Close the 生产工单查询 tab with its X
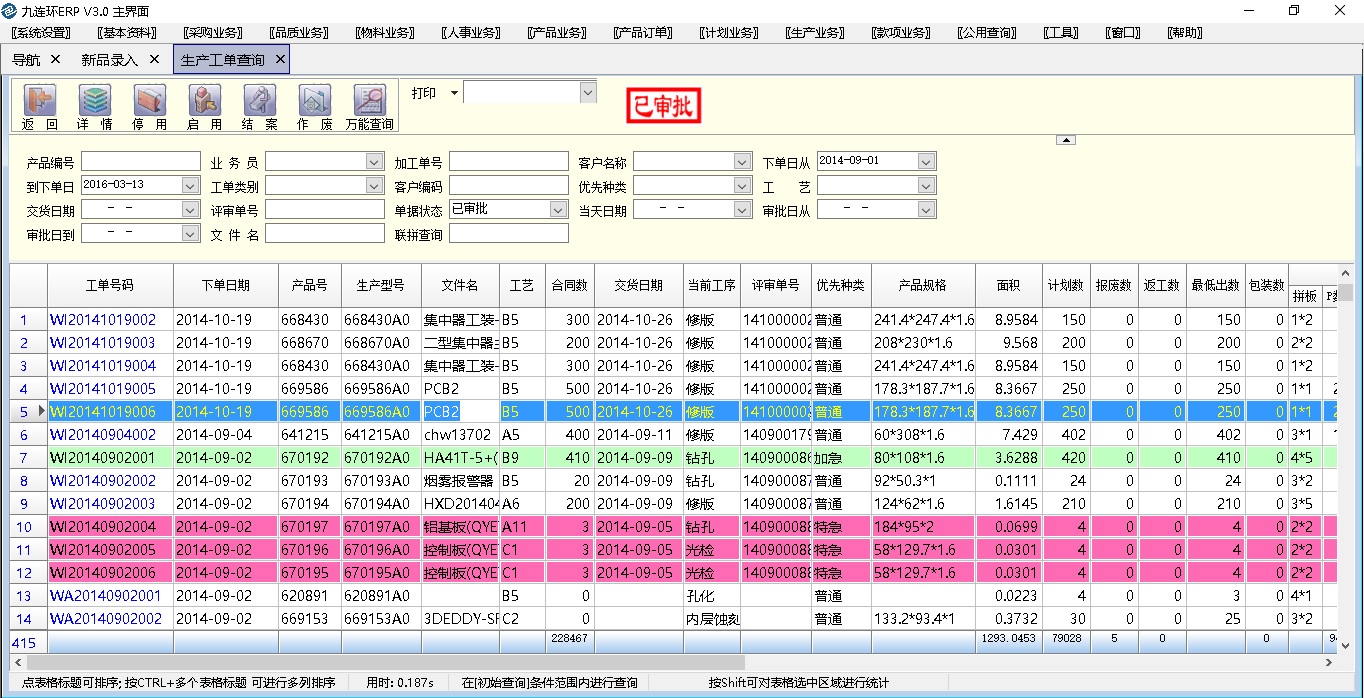This screenshot has height=698, width=1364. (x=280, y=59)
